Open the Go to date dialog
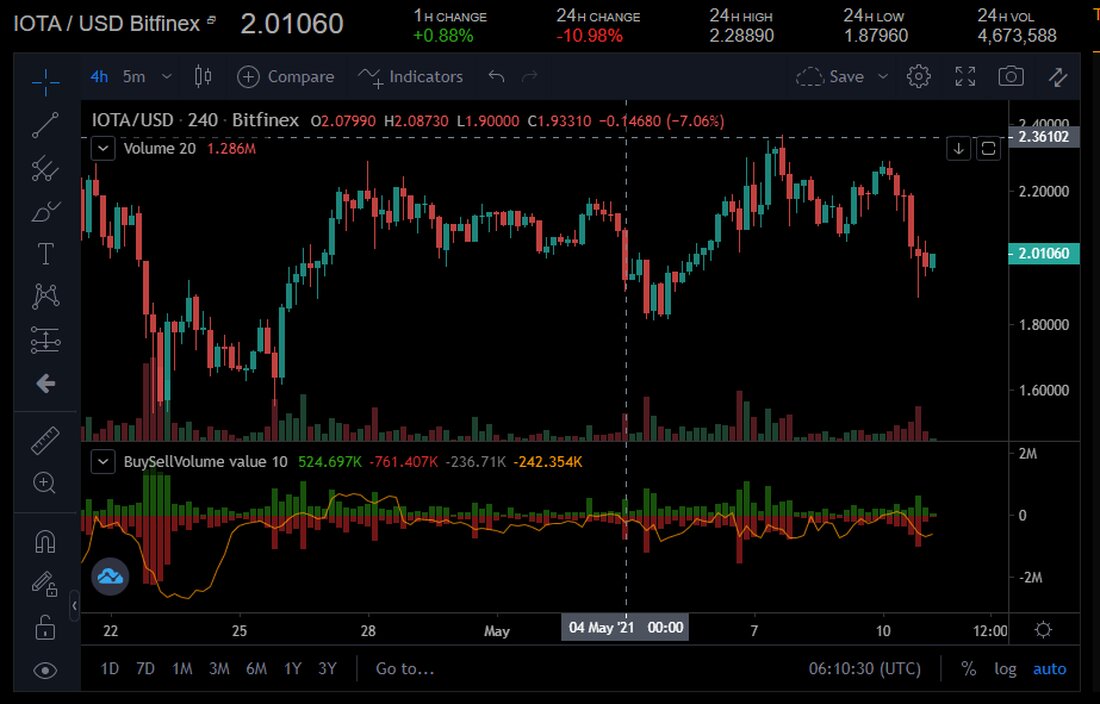1100x704 pixels. pyautogui.click(x=405, y=669)
